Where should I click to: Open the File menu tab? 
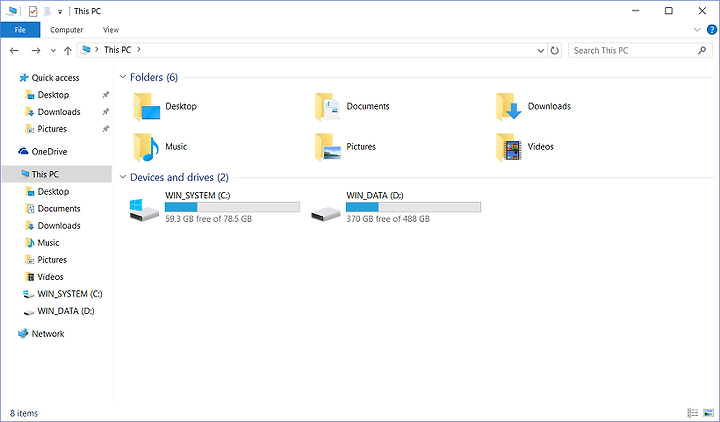(x=20, y=30)
